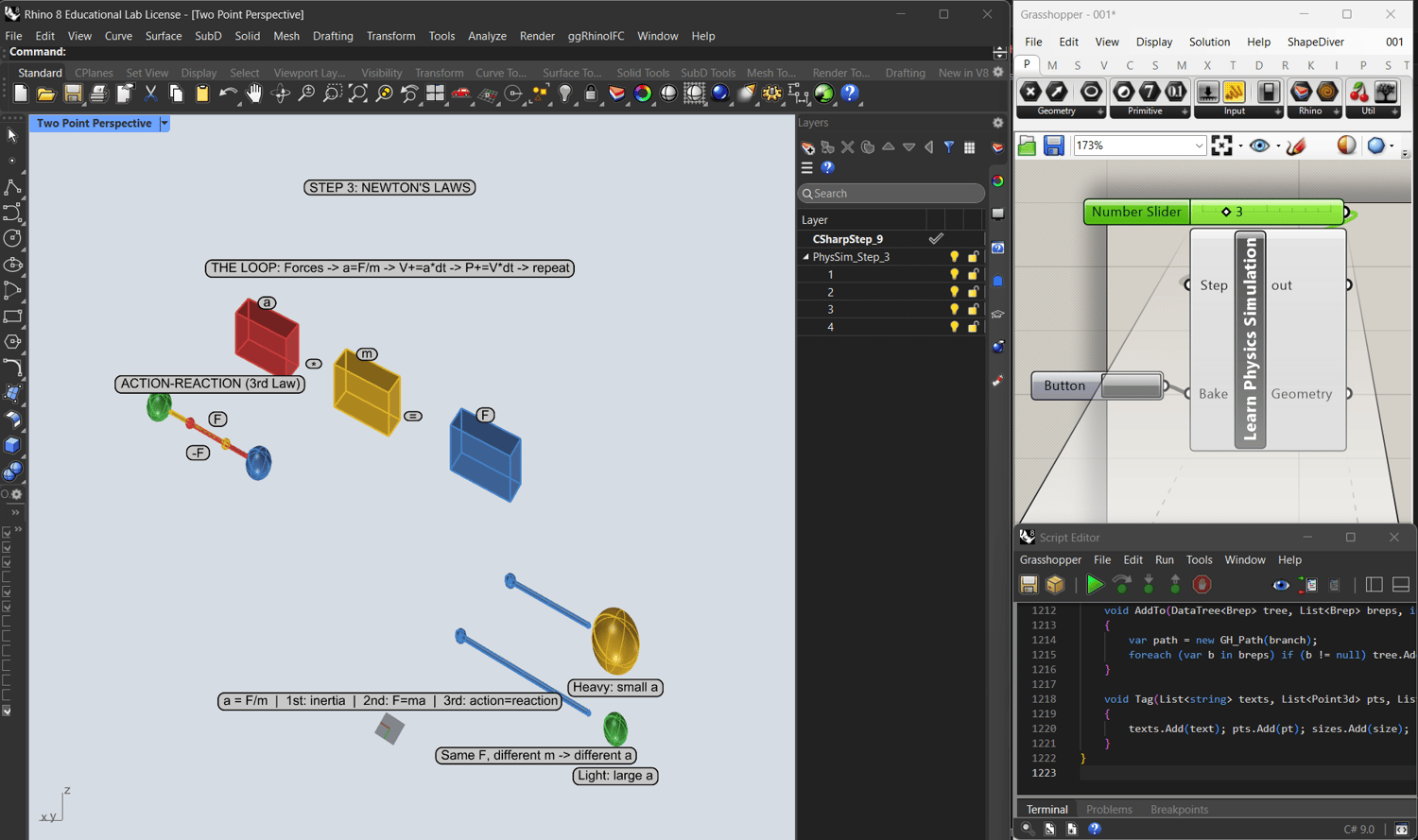The width and height of the screenshot is (1418, 840).
Task: Open the 173% zoom level dropdown
Action: [1199, 146]
